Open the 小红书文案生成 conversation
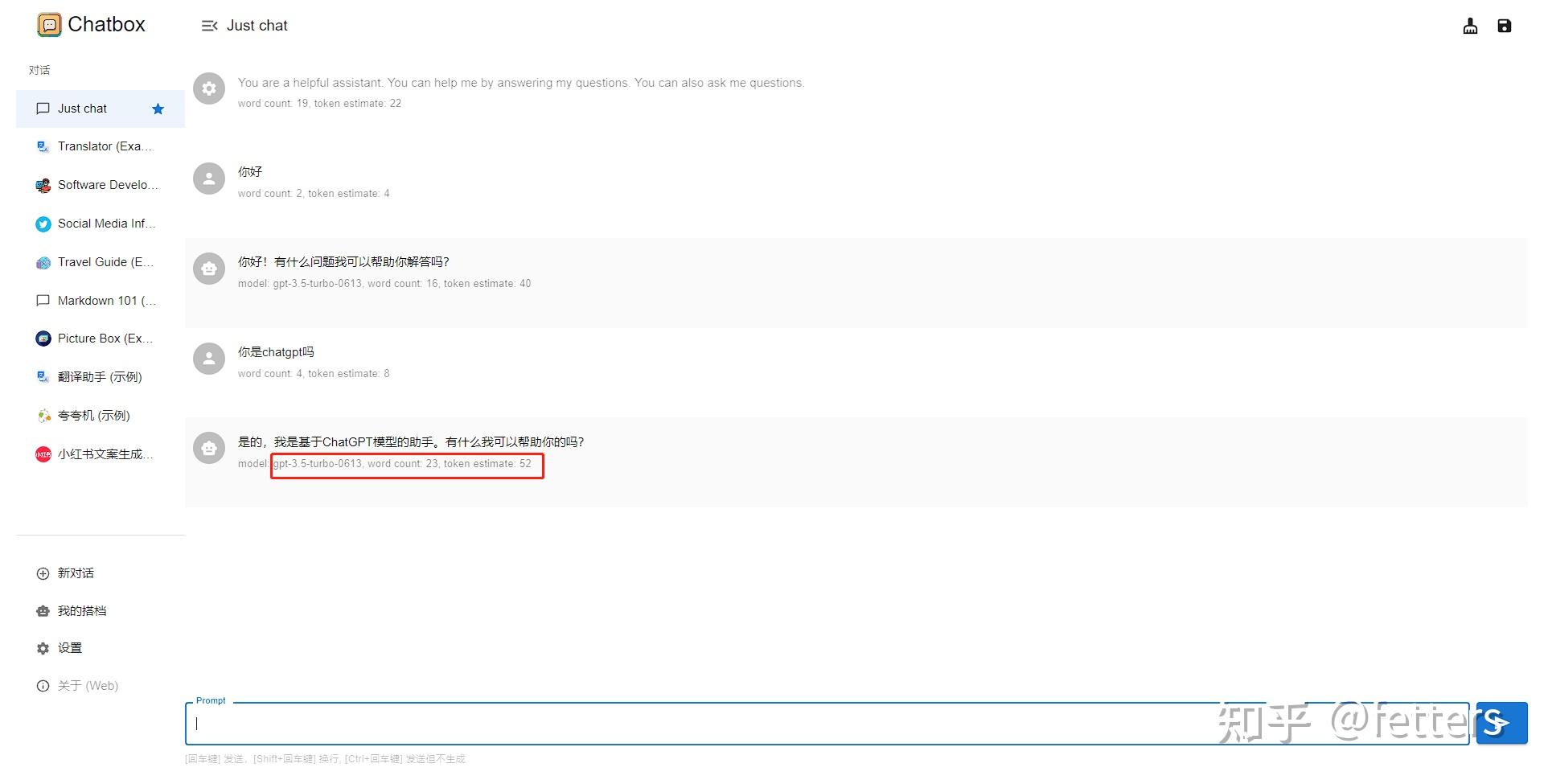 101,454
